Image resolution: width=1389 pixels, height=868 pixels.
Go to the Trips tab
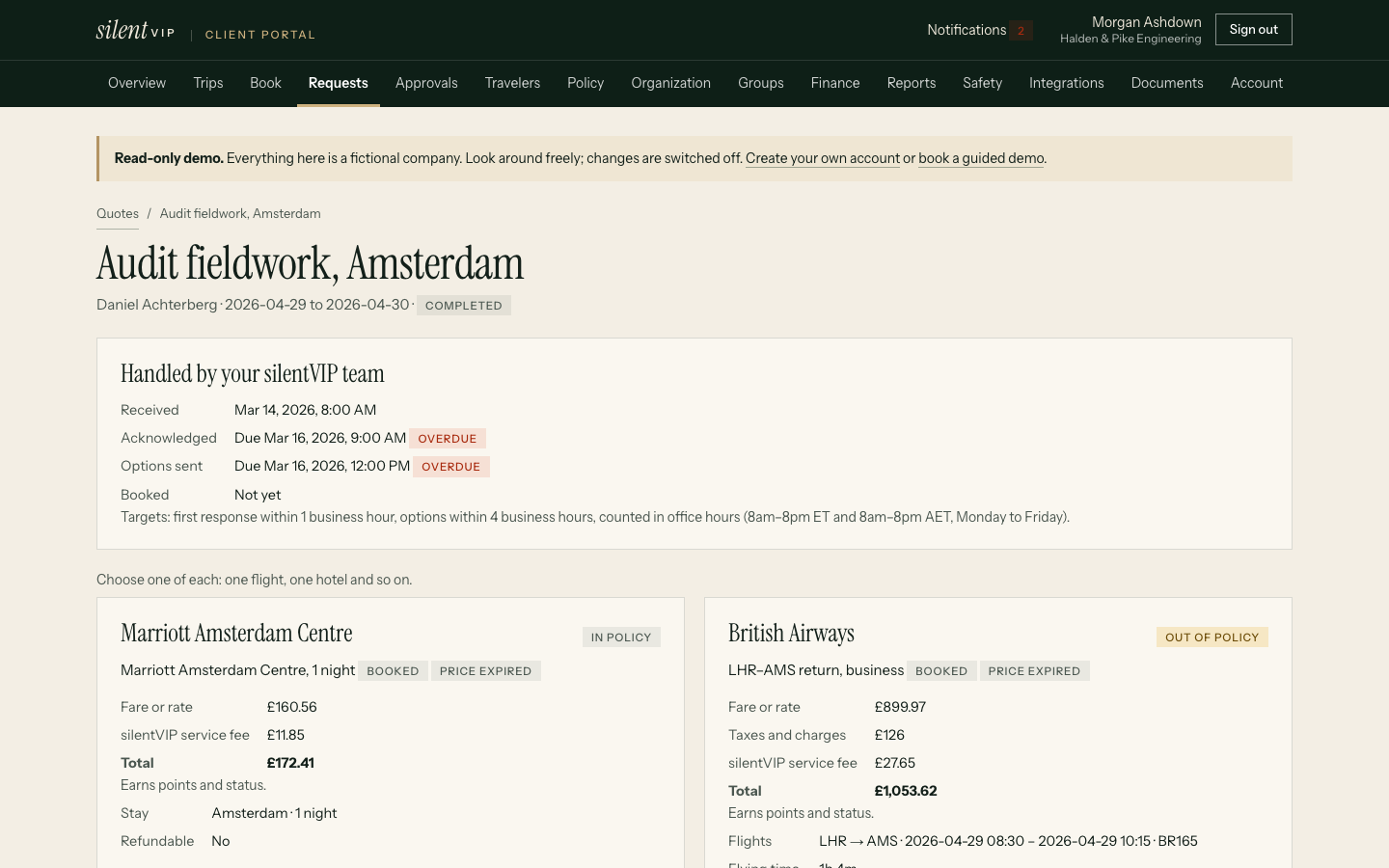208,83
